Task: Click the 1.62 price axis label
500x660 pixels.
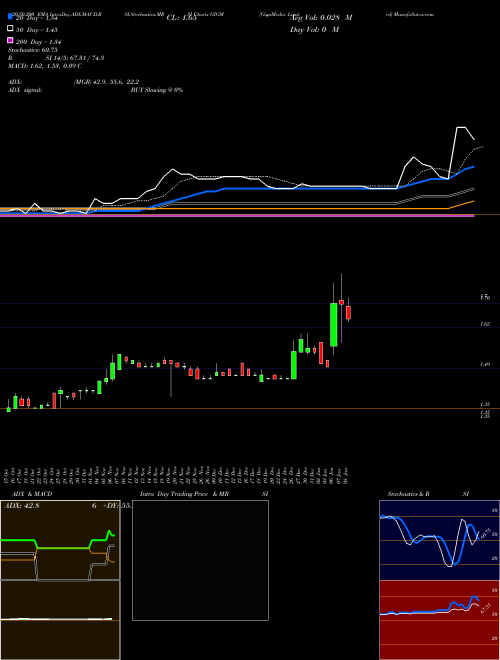Action: [485, 324]
